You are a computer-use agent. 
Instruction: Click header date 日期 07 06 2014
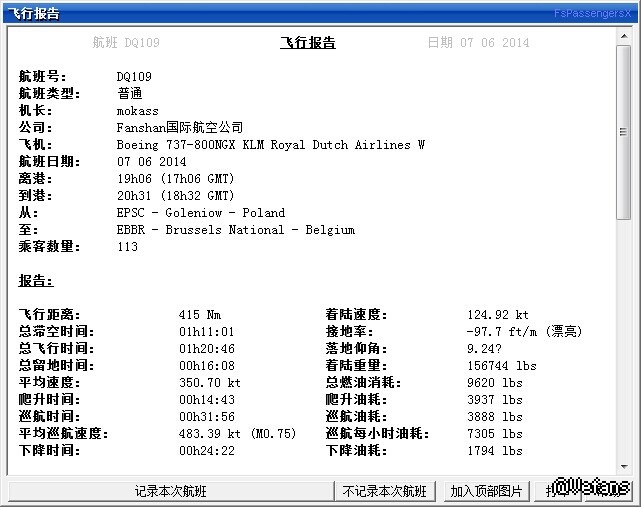478,43
